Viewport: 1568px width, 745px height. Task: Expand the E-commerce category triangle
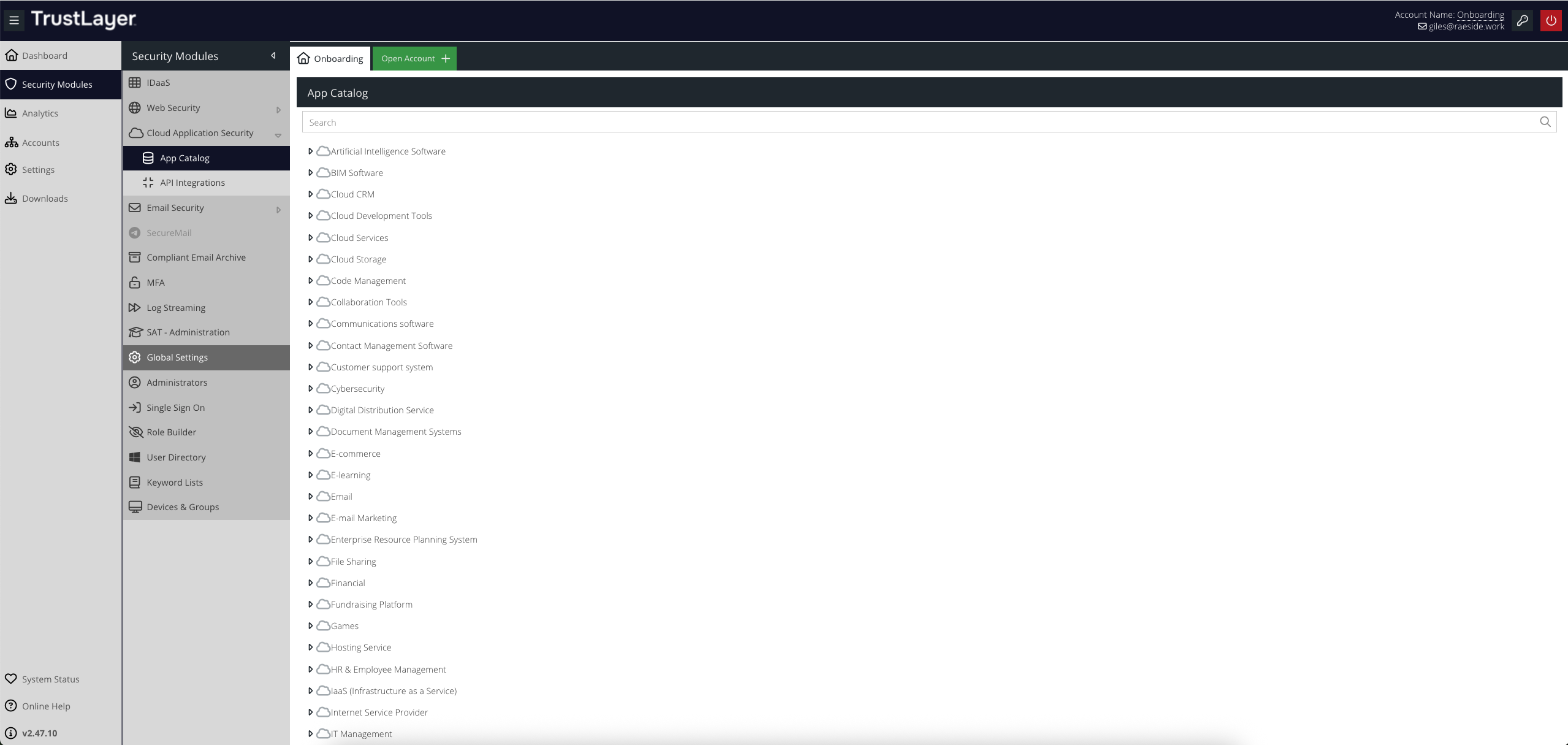click(310, 454)
